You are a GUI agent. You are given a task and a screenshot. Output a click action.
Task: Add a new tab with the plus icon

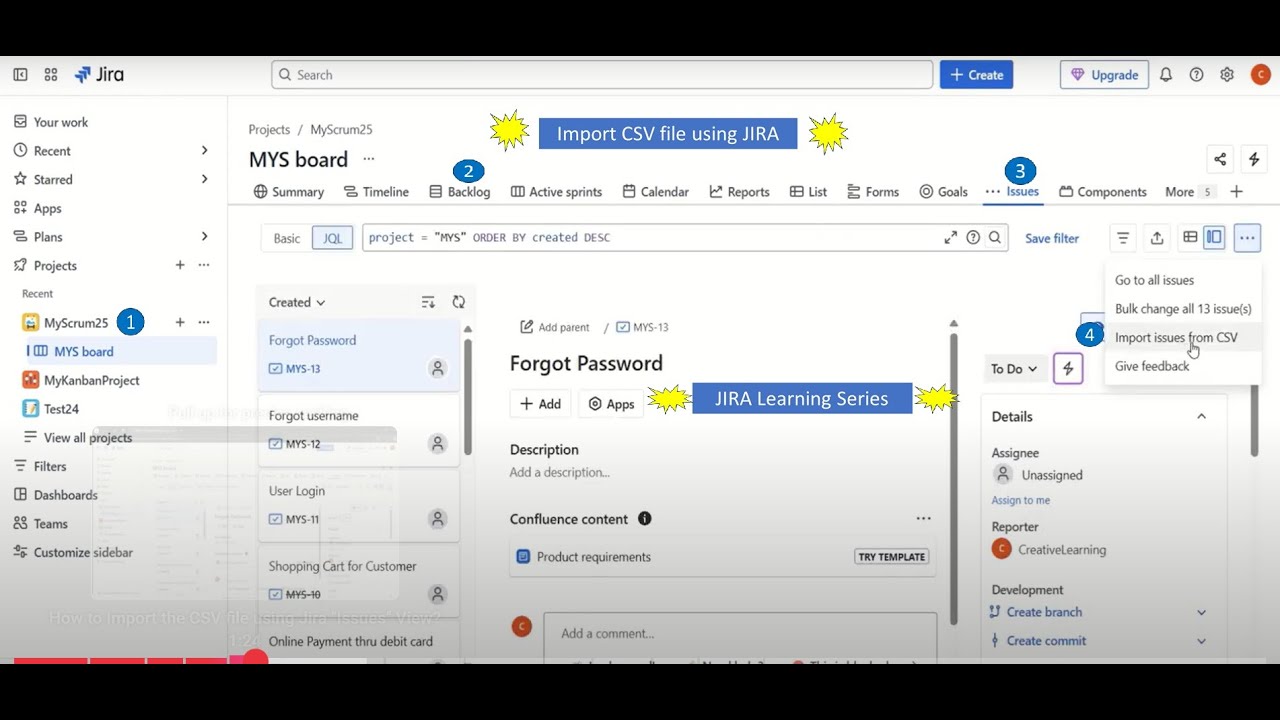[x=1237, y=192]
